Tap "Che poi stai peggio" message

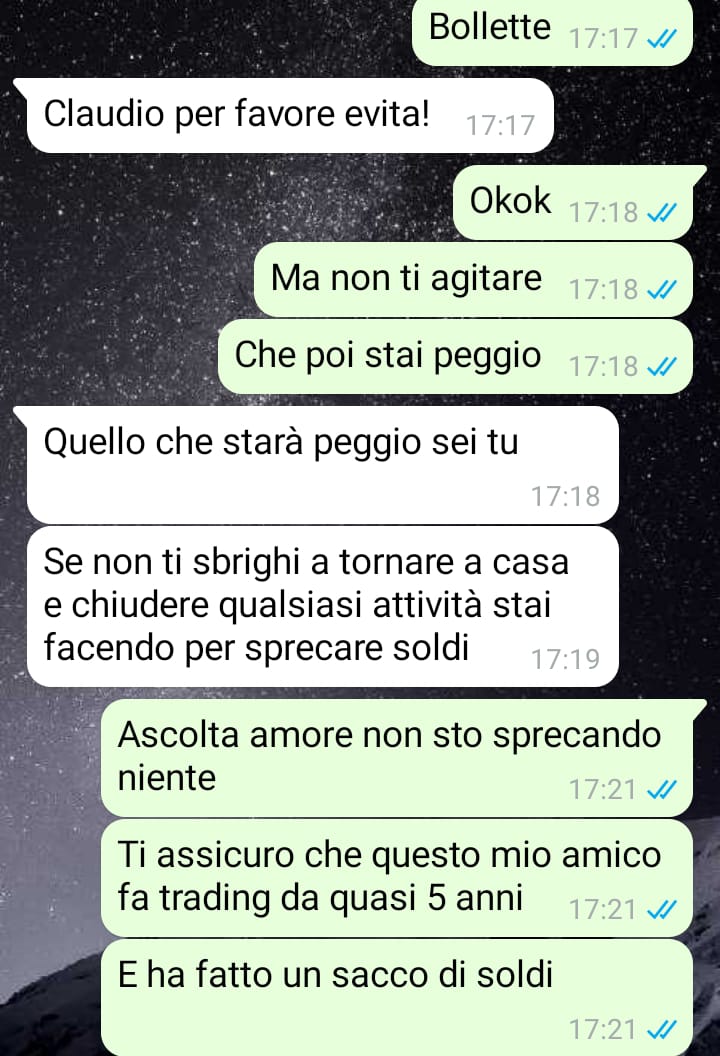(x=455, y=356)
